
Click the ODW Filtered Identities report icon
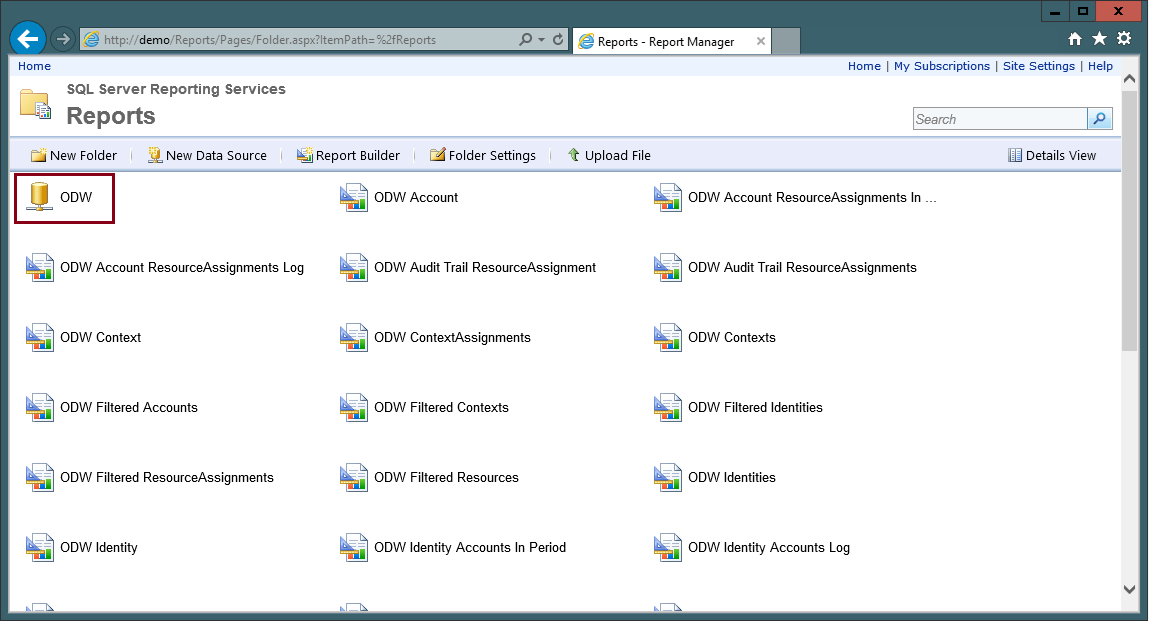[x=668, y=407]
